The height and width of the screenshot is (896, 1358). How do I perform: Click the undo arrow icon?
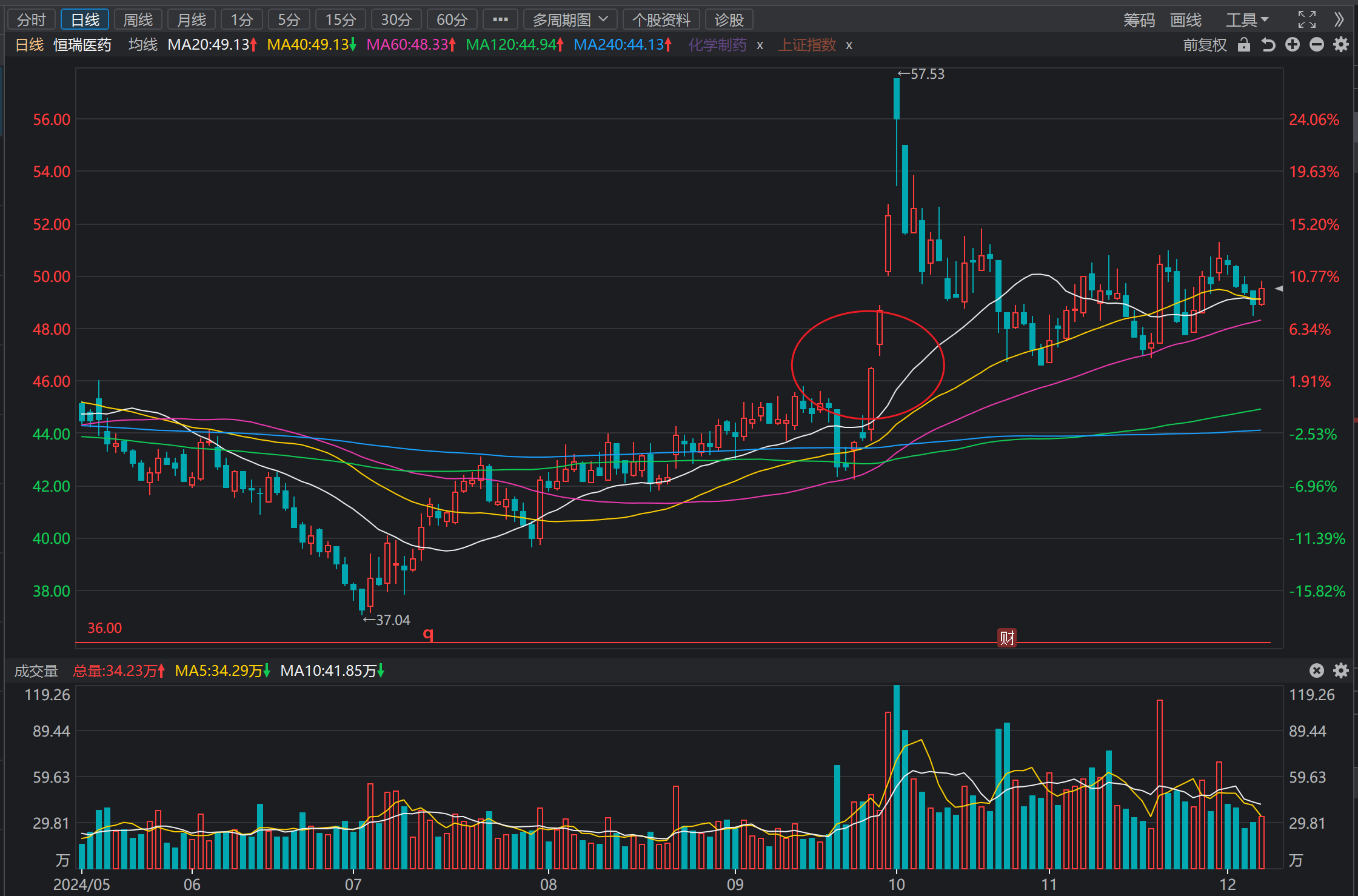pyautogui.click(x=1268, y=45)
